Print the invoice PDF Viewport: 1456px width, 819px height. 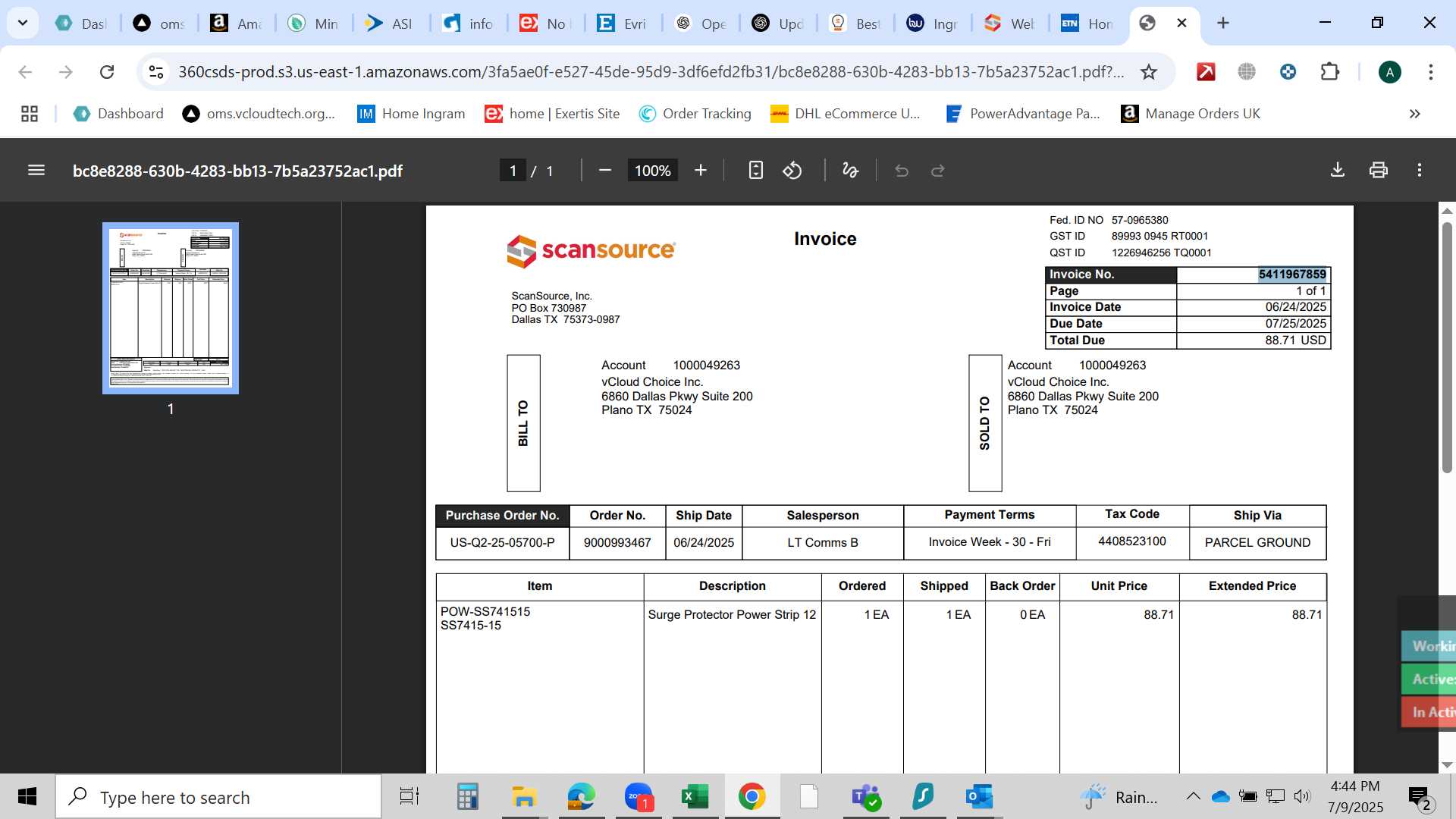(1379, 171)
